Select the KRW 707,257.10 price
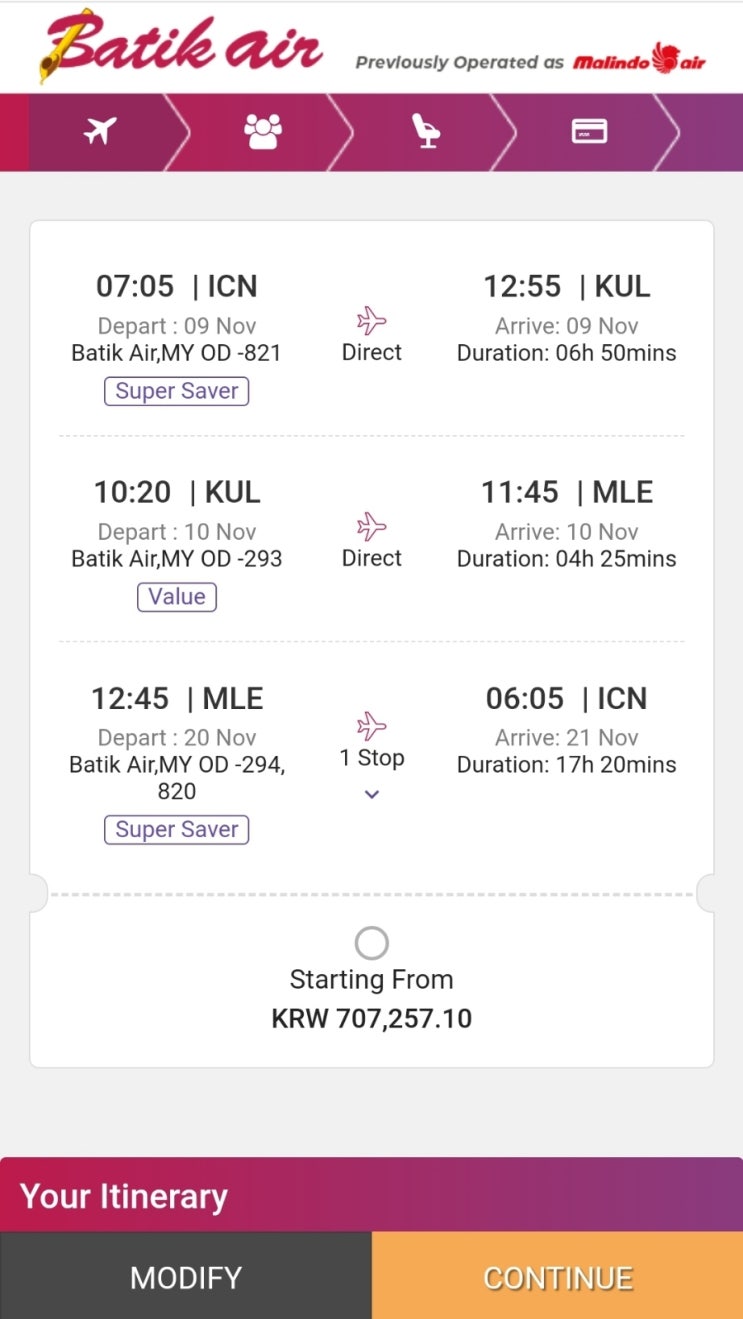Image resolution: width=743 pixels, height=1319 pixels. [x=372, y=1019]
